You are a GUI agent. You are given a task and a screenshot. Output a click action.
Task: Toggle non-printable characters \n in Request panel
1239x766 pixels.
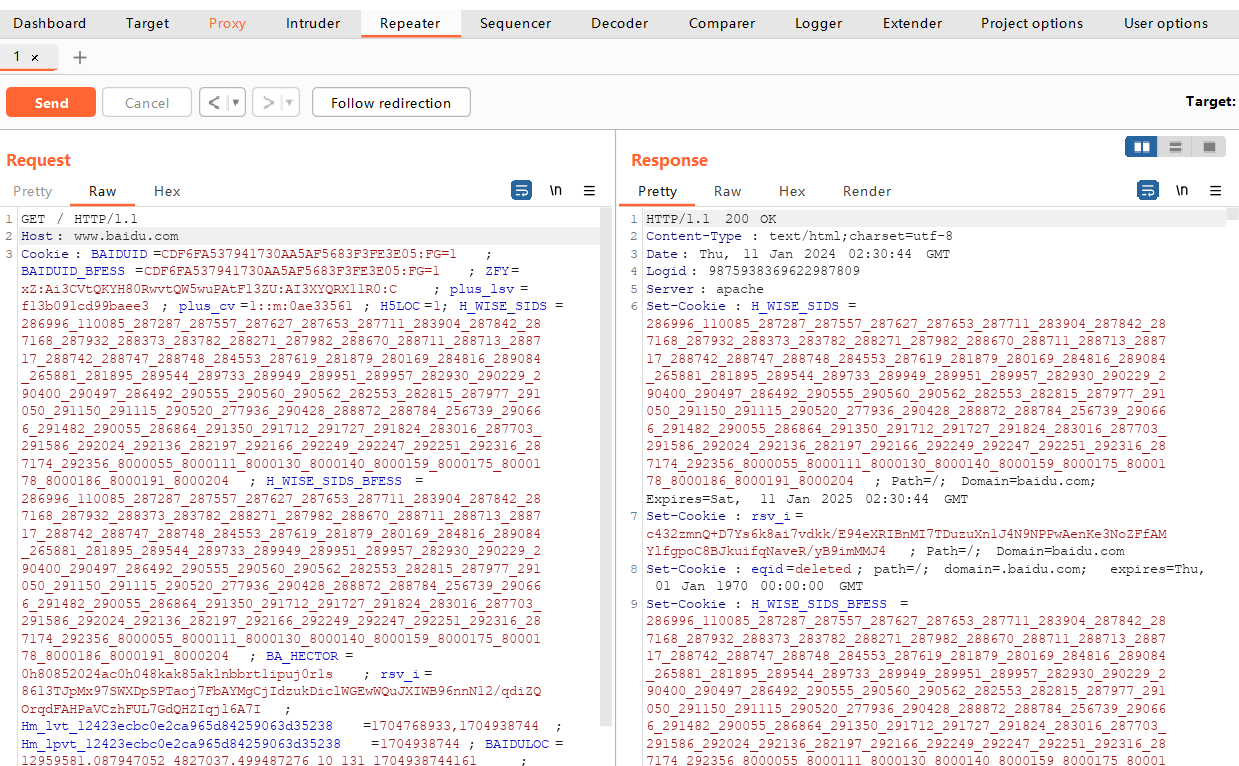click(x=555, y=190)
